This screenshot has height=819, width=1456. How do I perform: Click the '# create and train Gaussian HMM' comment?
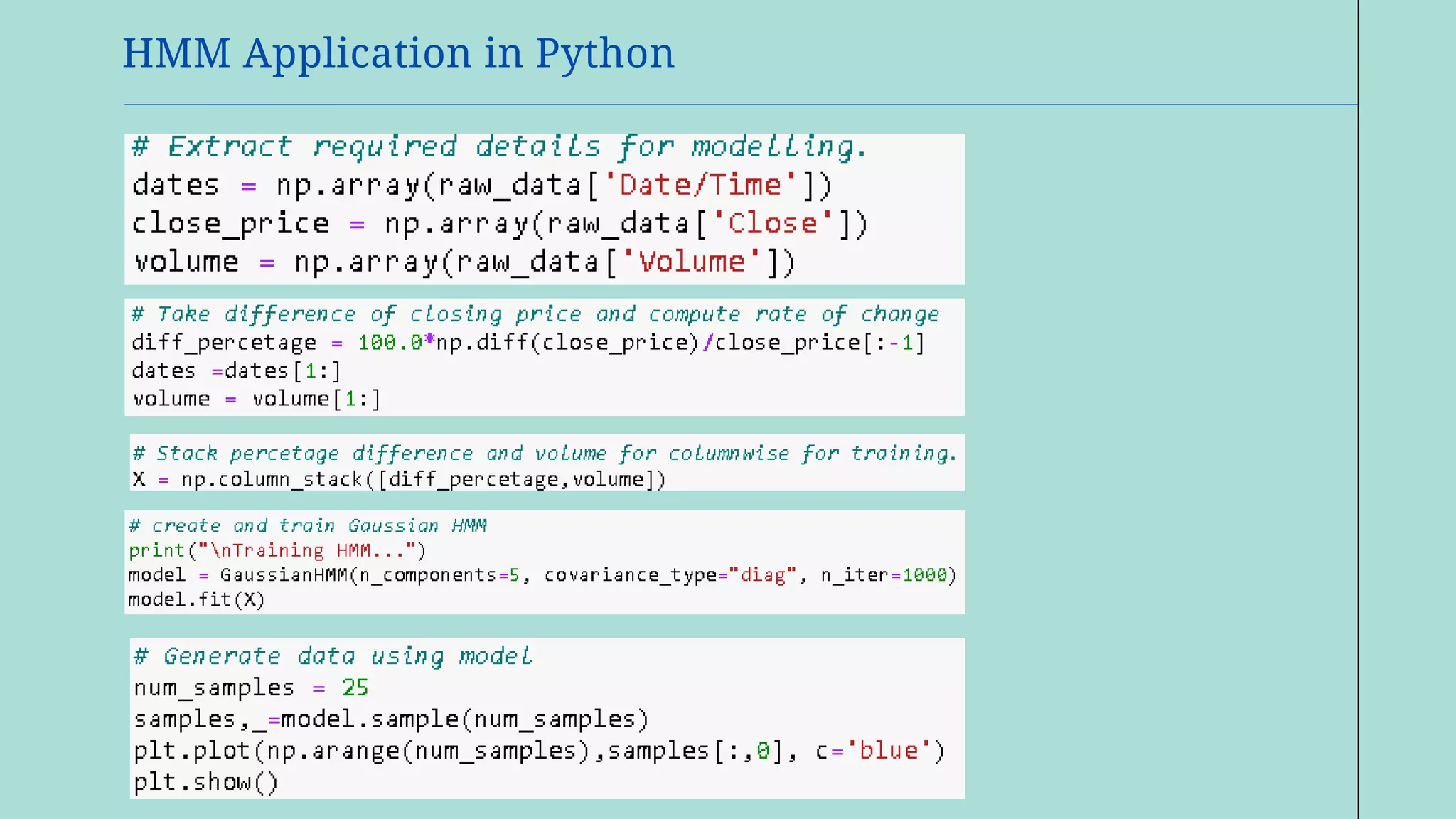pos(308,526)
